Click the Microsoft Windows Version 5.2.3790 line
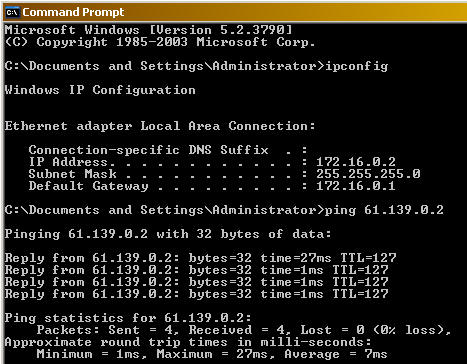The height and width of the screenshot is (364, 467). point(148,30)
